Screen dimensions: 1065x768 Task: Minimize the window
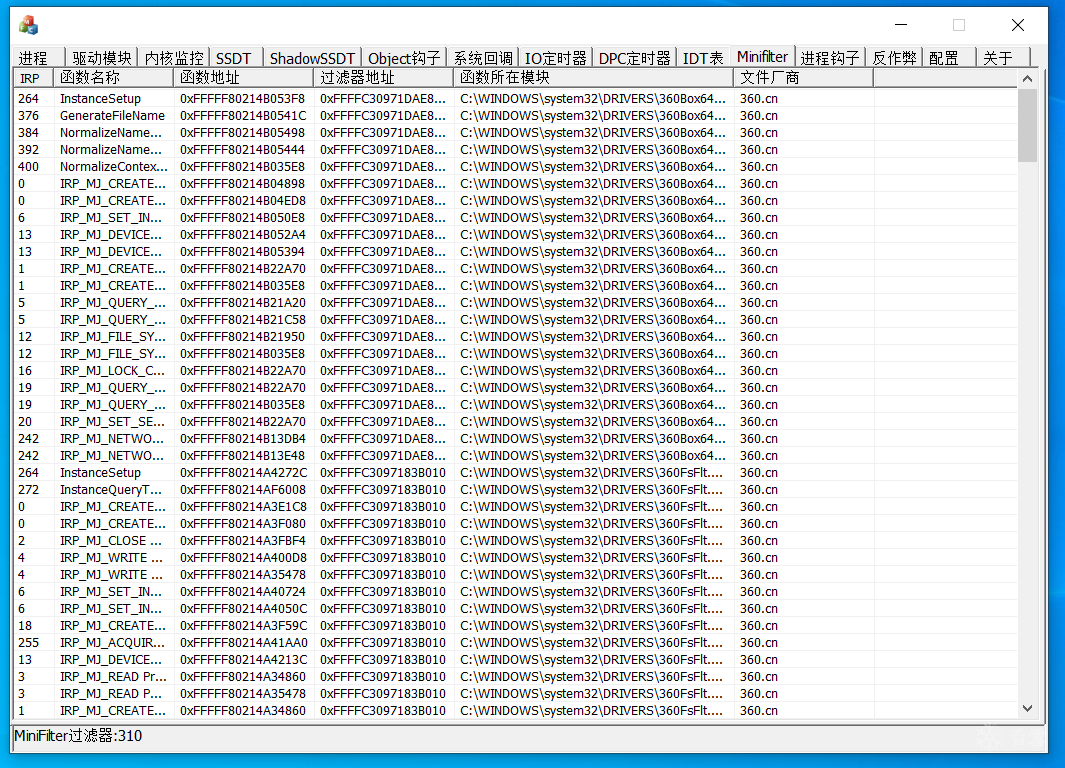point(901,25)
